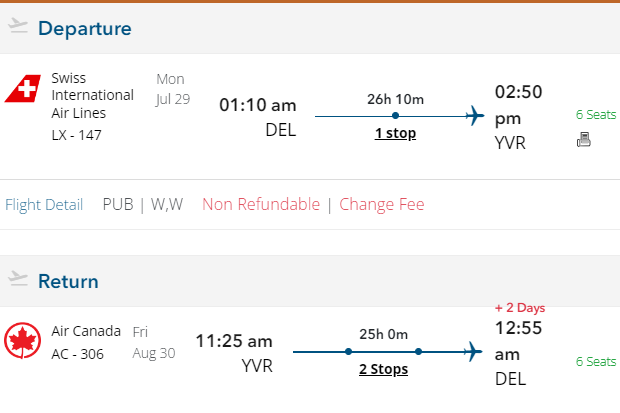Click the stop dot on departure route
Image resolution: width=620 pixels, height=413 pixels.
tap(396, 116)
